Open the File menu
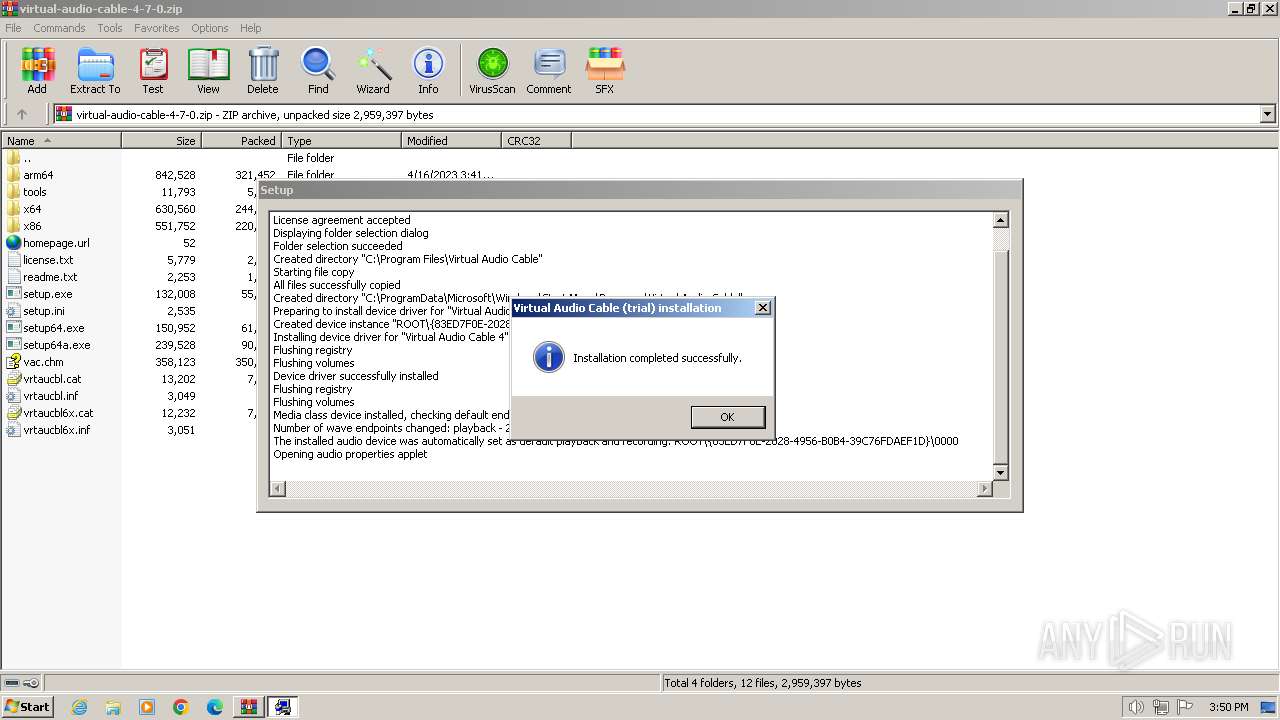The image size is (1280, 720). tap(13, 28)
